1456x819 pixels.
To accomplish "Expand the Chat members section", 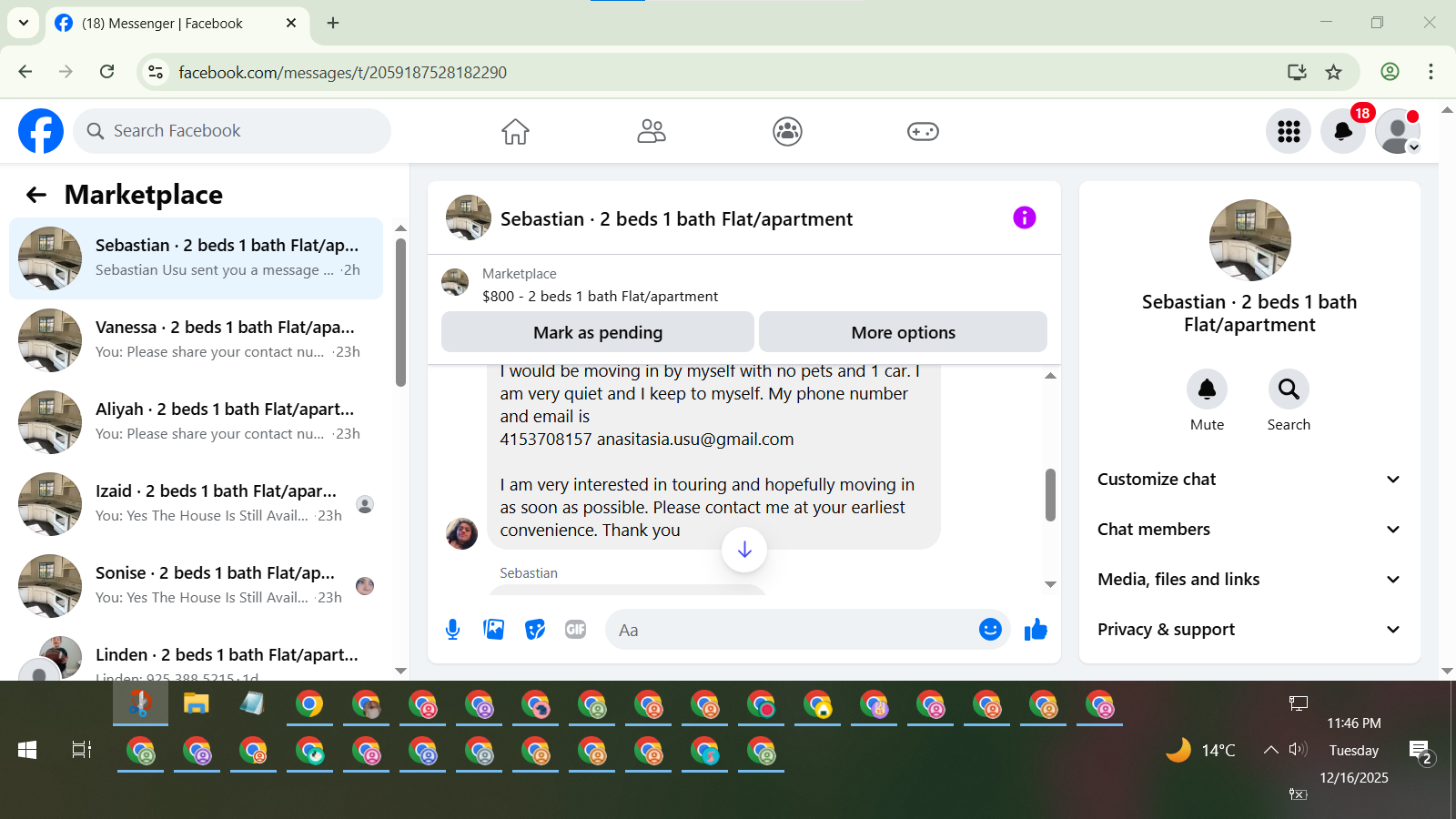I will [1249, 530].
